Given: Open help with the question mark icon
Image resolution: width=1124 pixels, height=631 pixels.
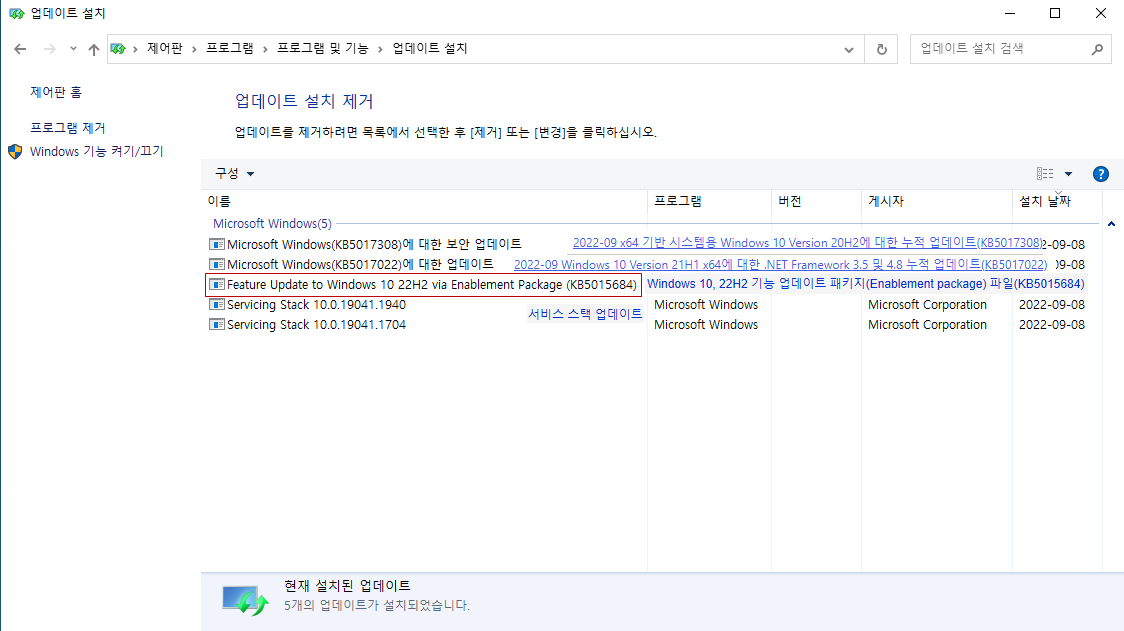Looking at the screenshot, I should tap(1100, 174).
